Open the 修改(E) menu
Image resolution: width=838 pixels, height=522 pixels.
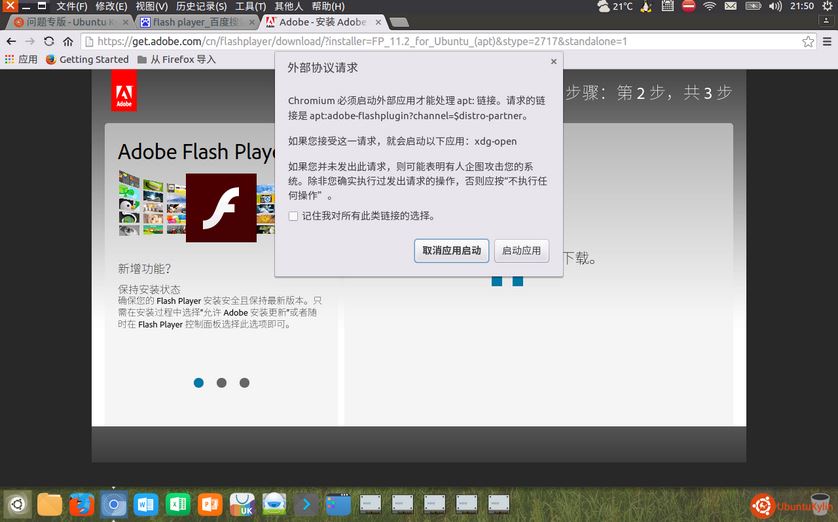(111, 6)
